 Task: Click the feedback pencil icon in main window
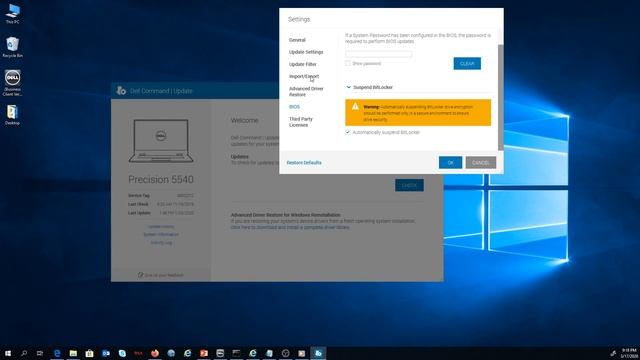140,275
